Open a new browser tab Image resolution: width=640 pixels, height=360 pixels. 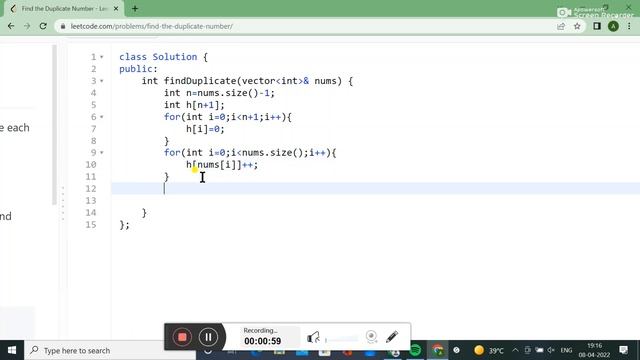pyautogui.click(x=135, y=9)
